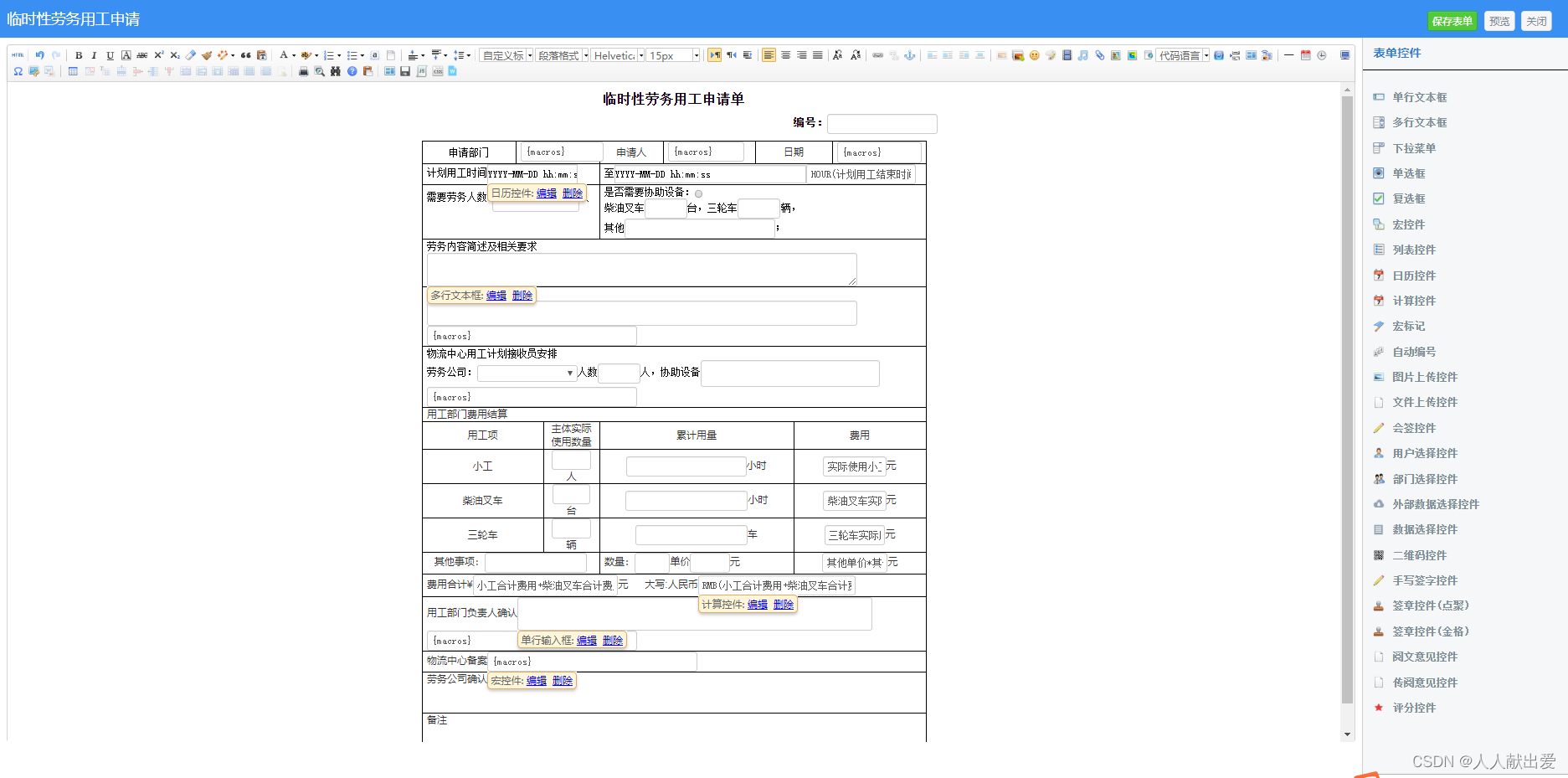Toggle center text alignment
Viewport: 1568px width, 778px height.
tap(785, 55)
